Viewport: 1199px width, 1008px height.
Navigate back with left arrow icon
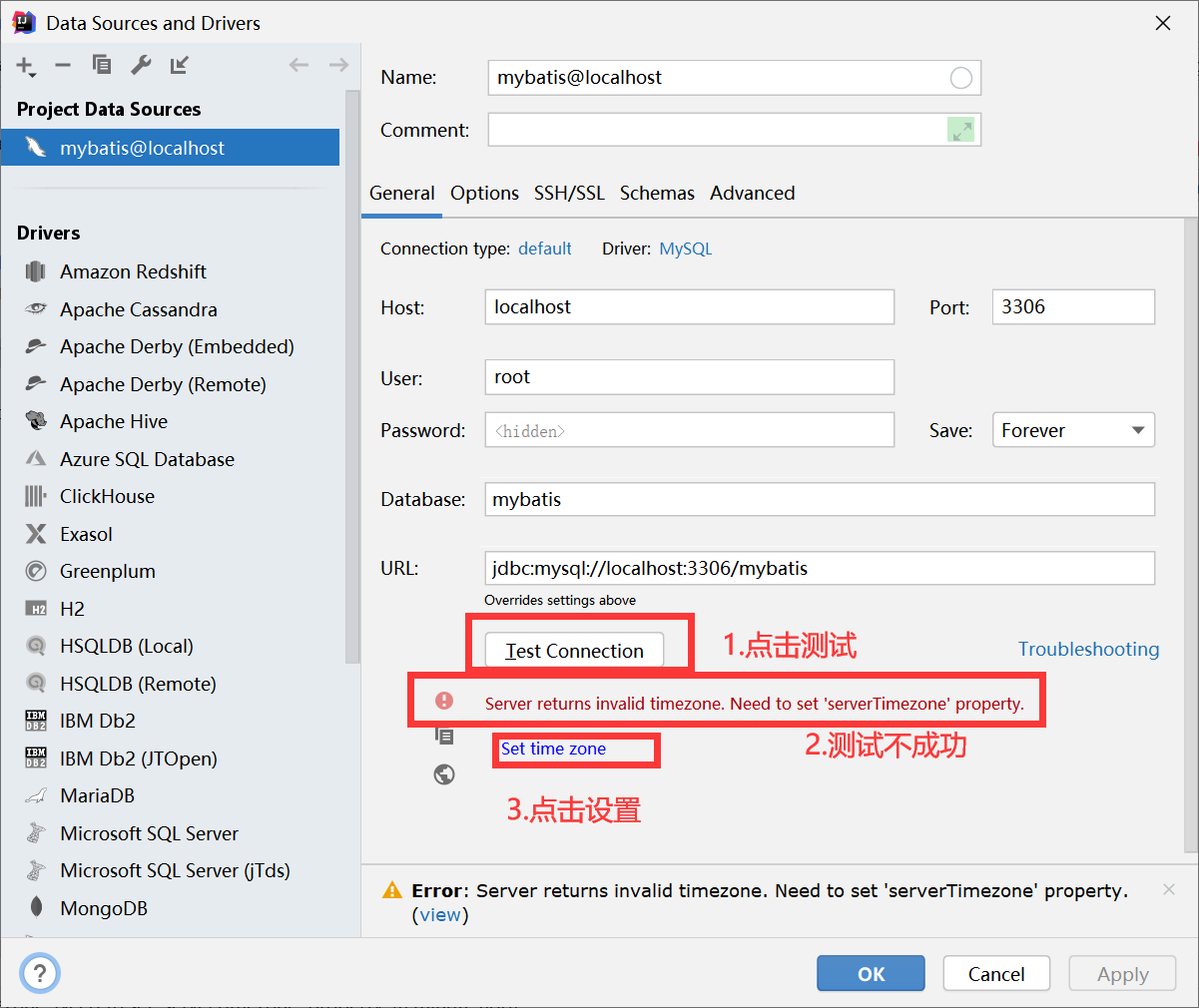click(299, 65)
